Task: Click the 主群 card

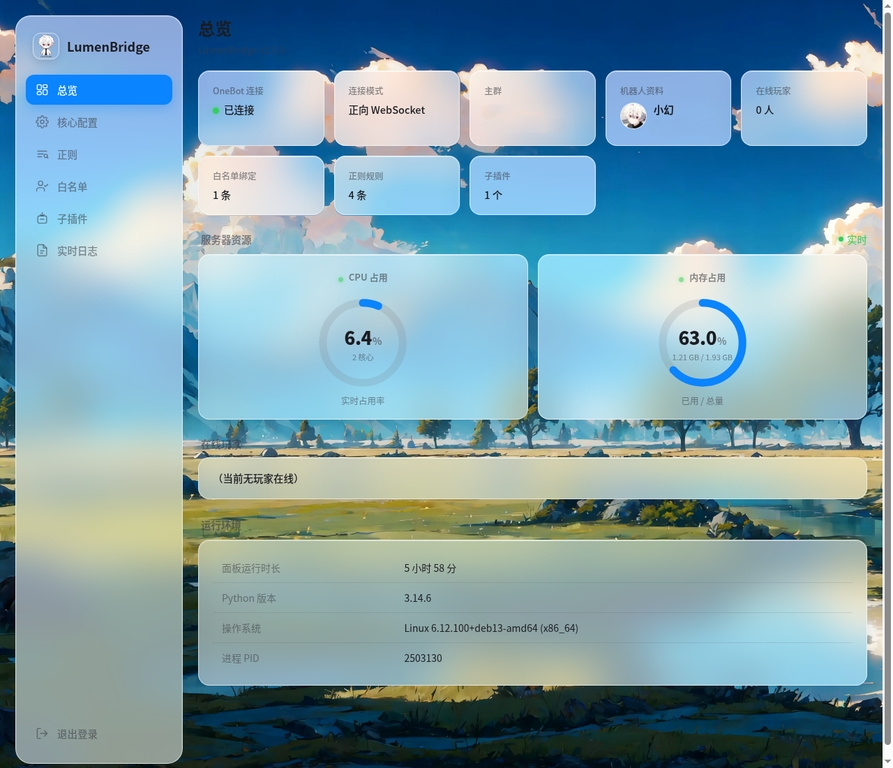Action: pos(532,108)
